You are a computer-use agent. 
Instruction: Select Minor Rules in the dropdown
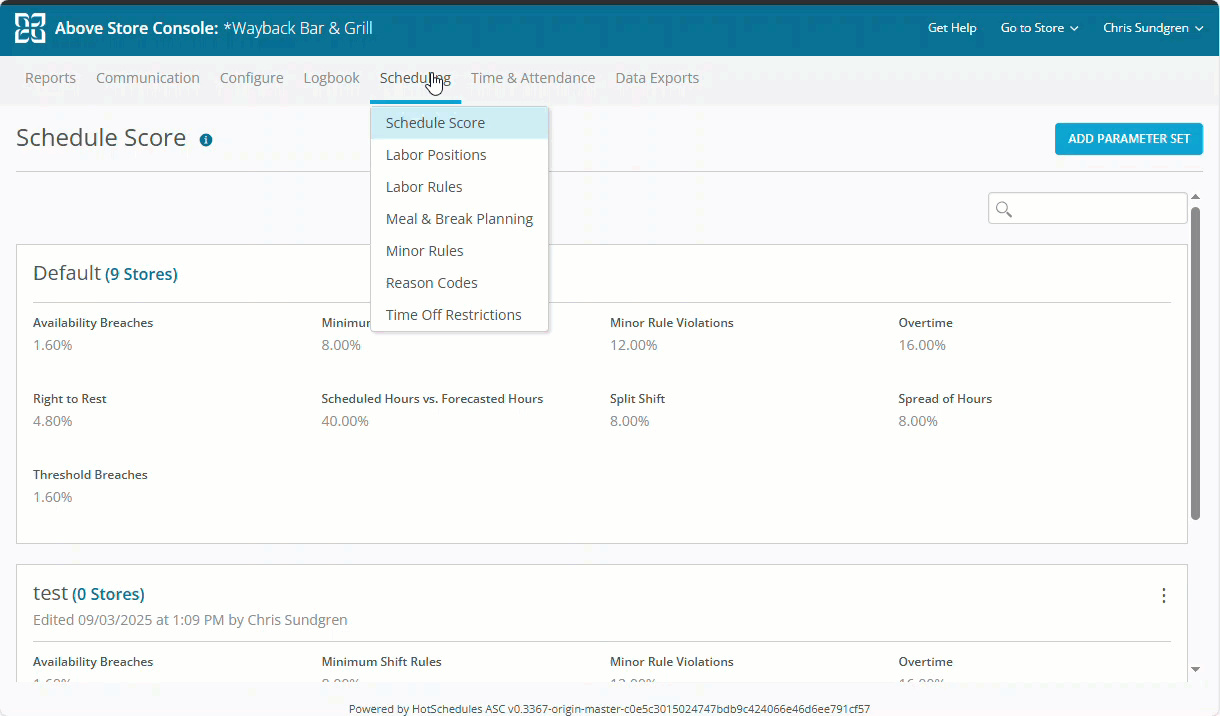pos(424,251)
